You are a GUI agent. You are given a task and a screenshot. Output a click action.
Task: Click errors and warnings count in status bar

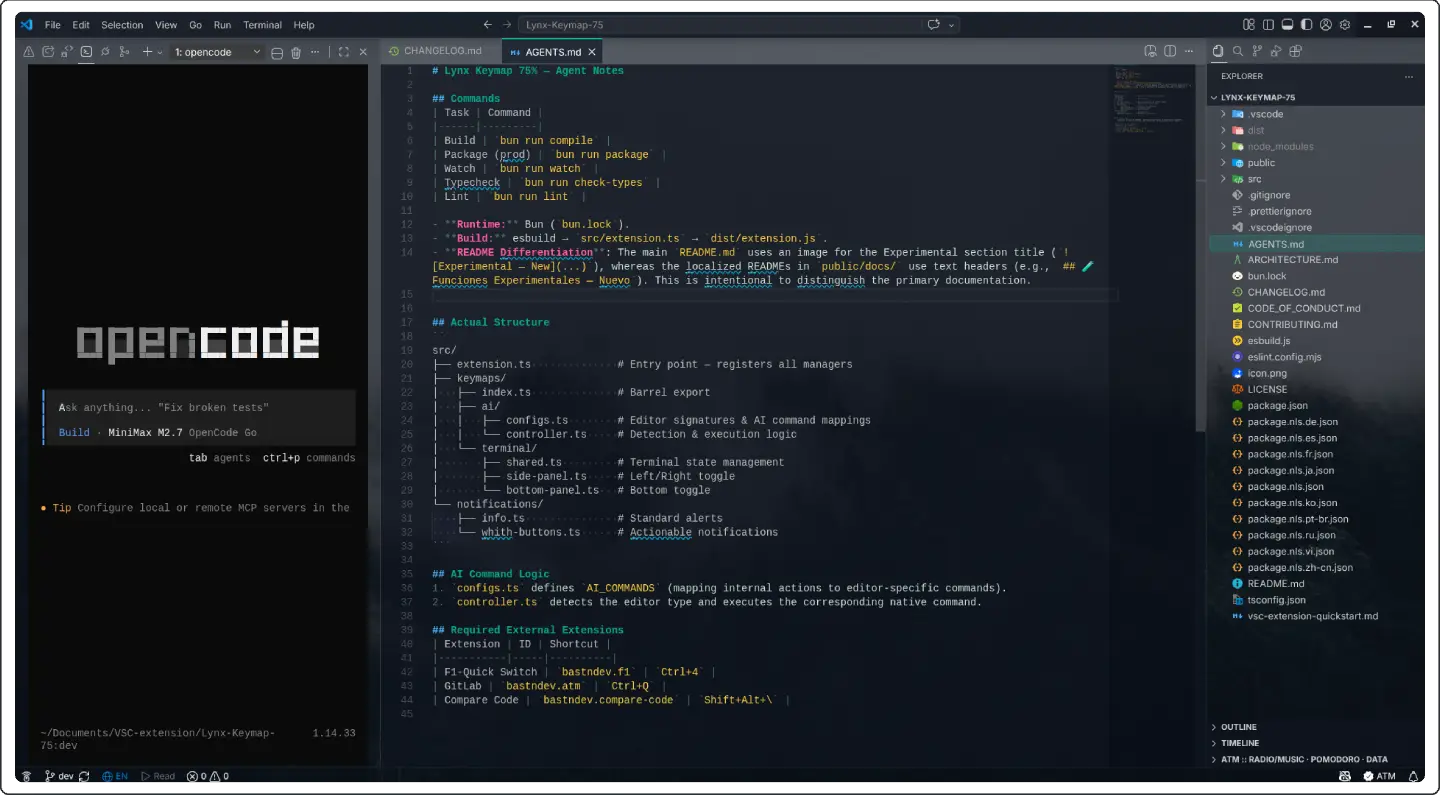pyautogui.click(x=208, y=776)
